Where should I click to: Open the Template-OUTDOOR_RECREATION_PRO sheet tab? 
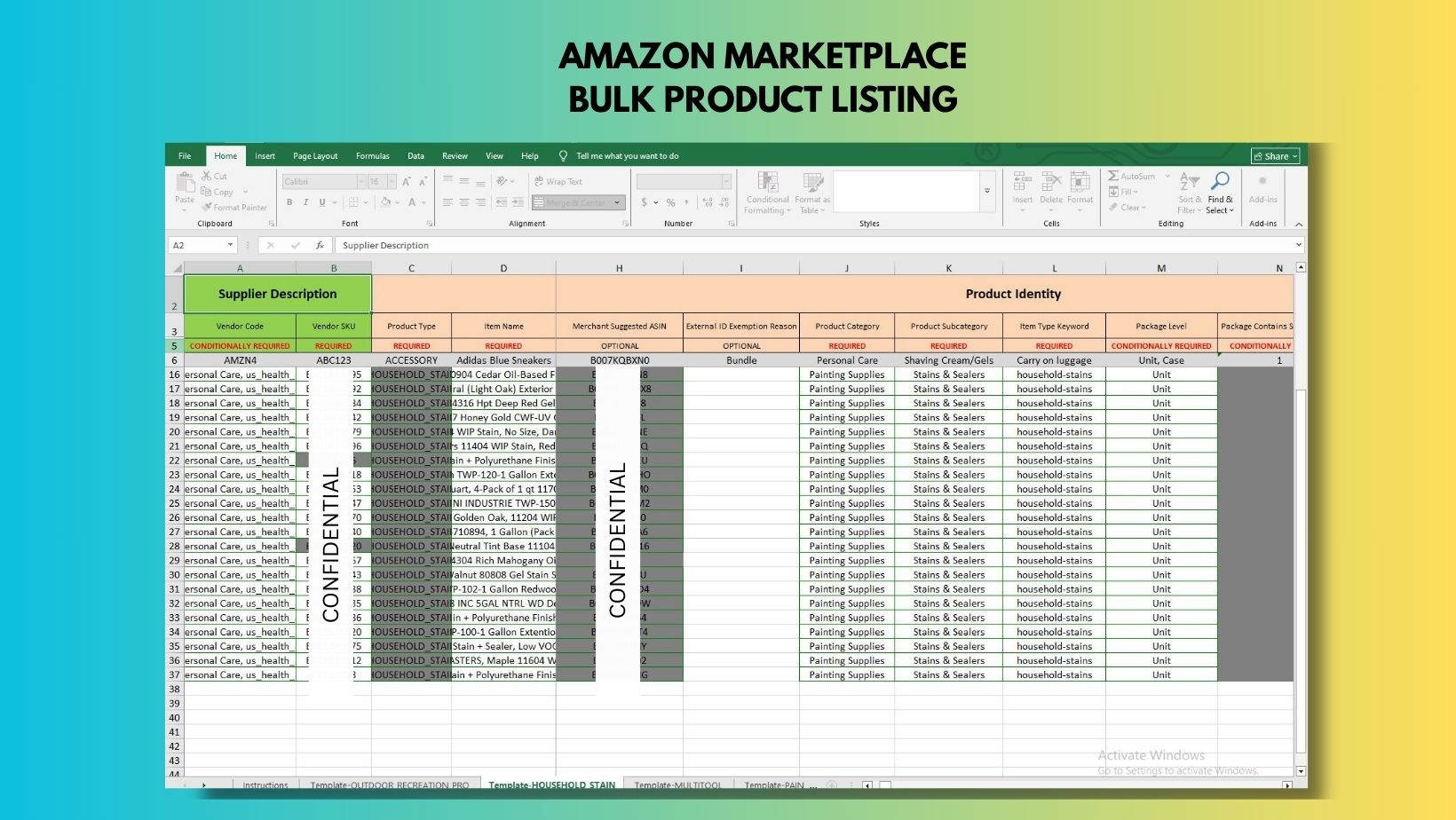[390, 785]
